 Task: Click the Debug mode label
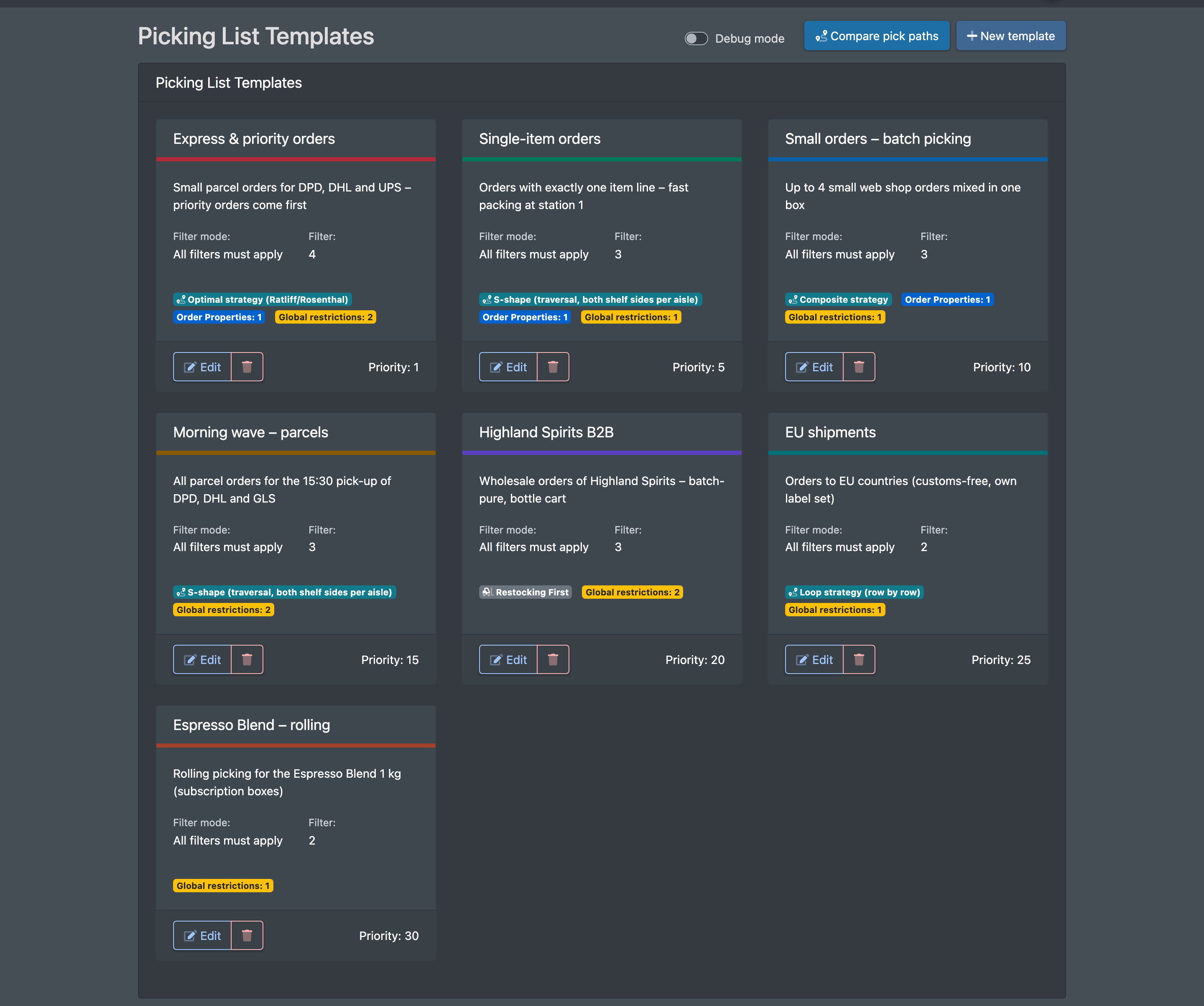tap(749, 38)
